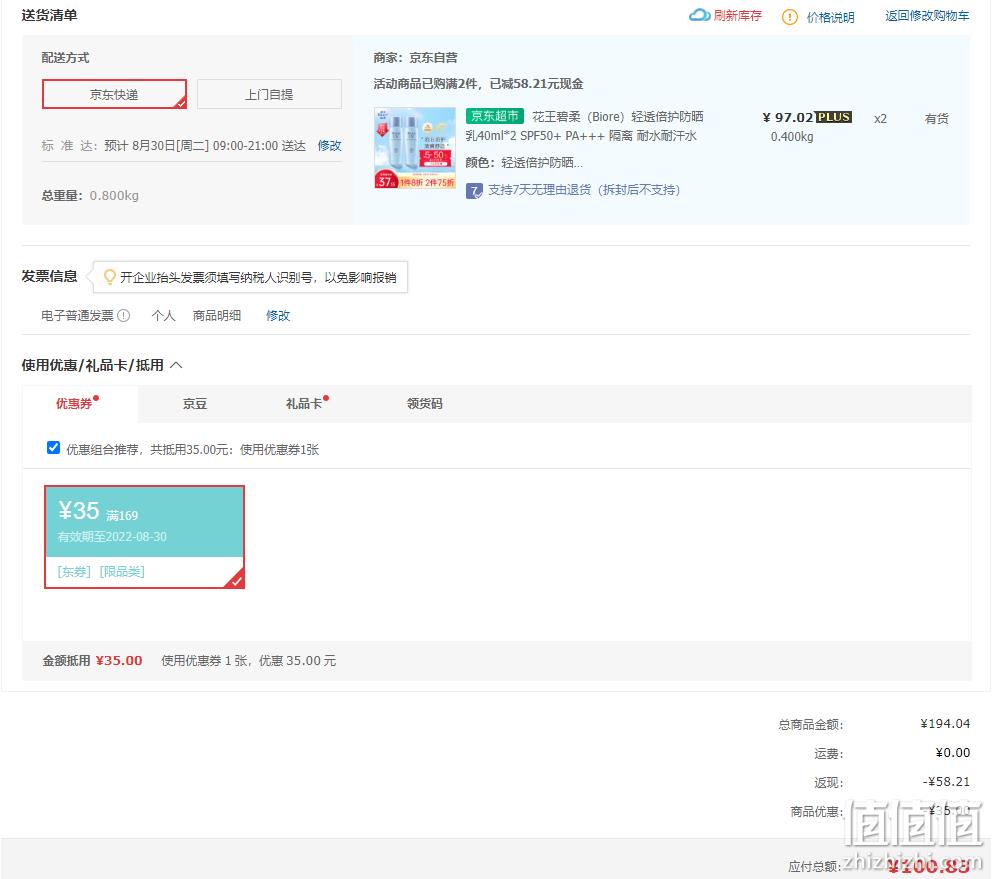
Task: Deselect the ¥35 满169 coupon card
Action: coord(144,537)
